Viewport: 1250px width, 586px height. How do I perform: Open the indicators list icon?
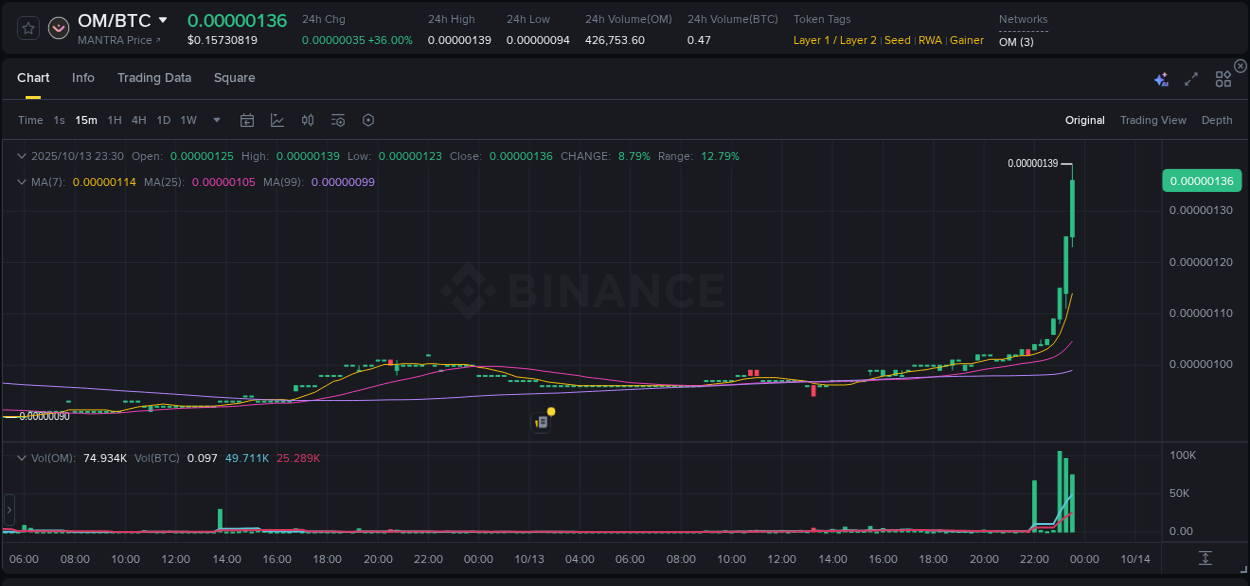point(338,120)
